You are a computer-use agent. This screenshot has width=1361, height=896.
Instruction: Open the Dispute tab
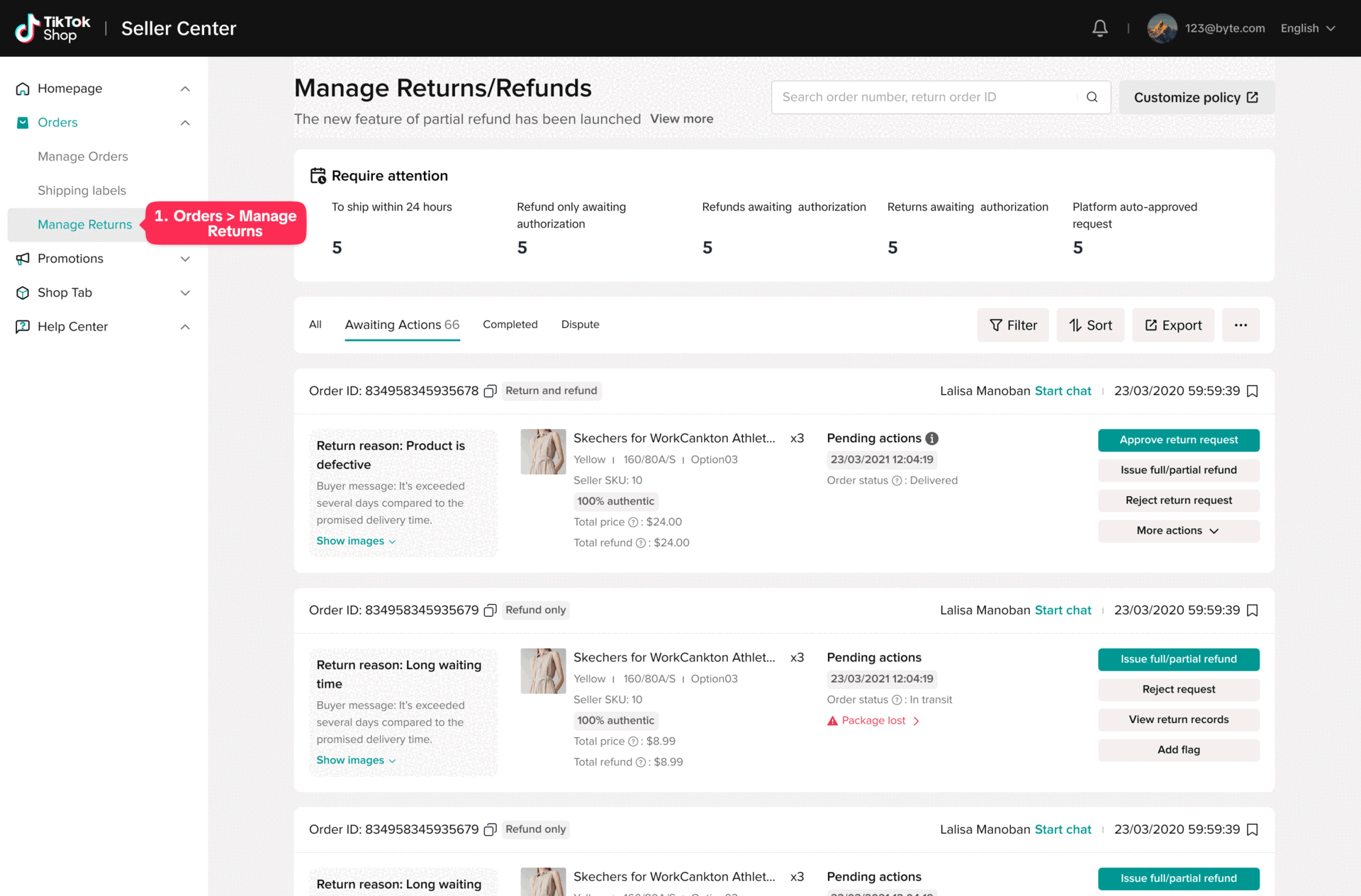(x=580, y=325)
